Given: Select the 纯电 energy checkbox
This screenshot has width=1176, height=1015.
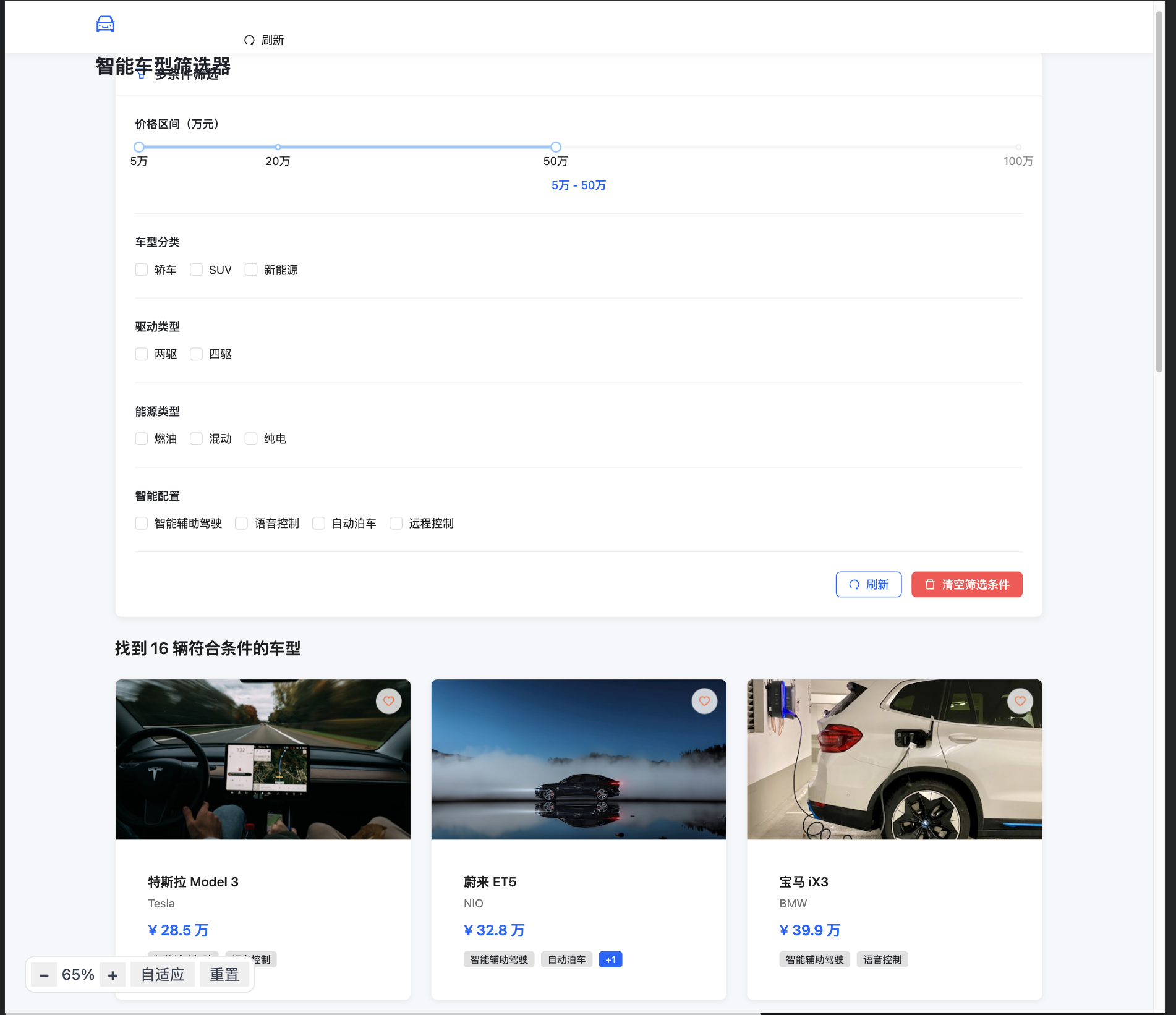Looking at the screenshot, I should (x=251, y=439).
